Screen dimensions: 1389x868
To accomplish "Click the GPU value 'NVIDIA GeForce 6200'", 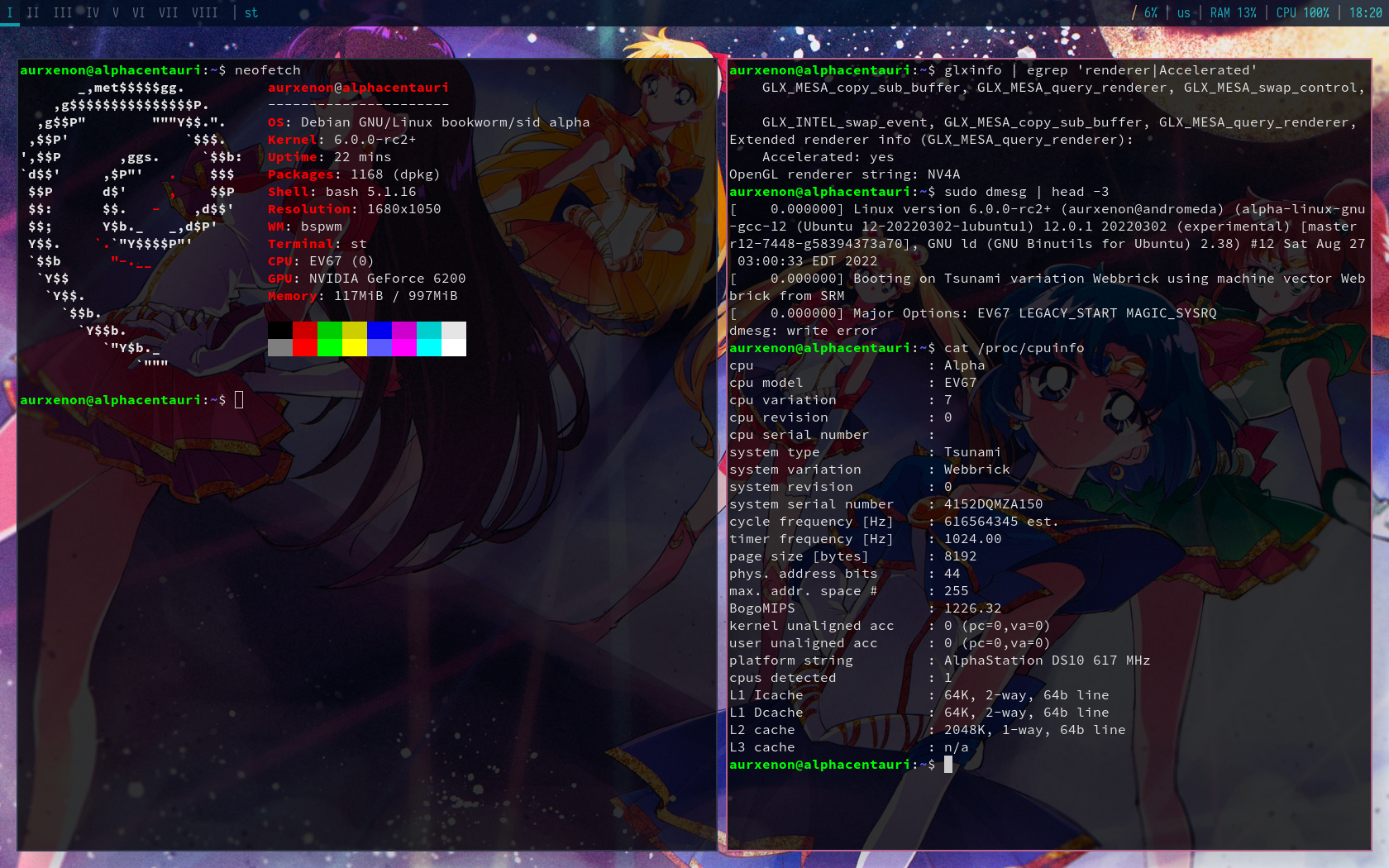I will pos(388,279).
